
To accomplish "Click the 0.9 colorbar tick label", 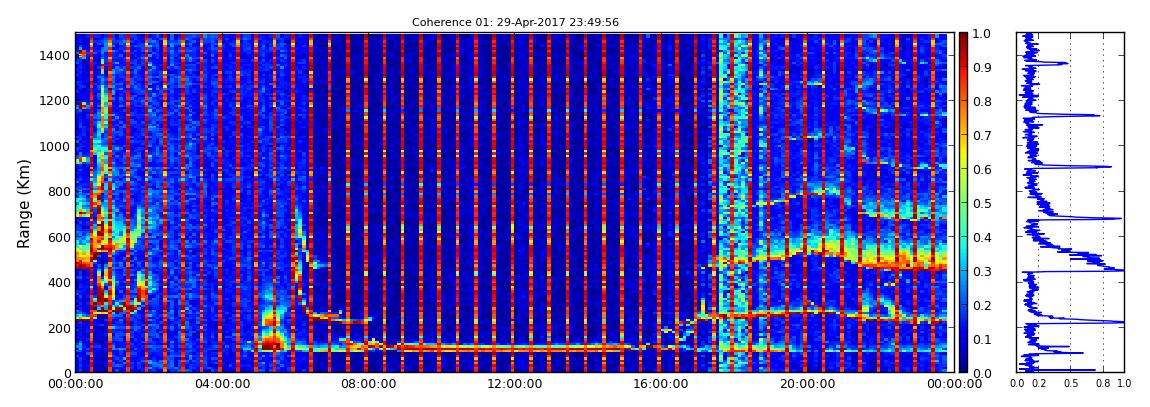I will tap(981, 67).
